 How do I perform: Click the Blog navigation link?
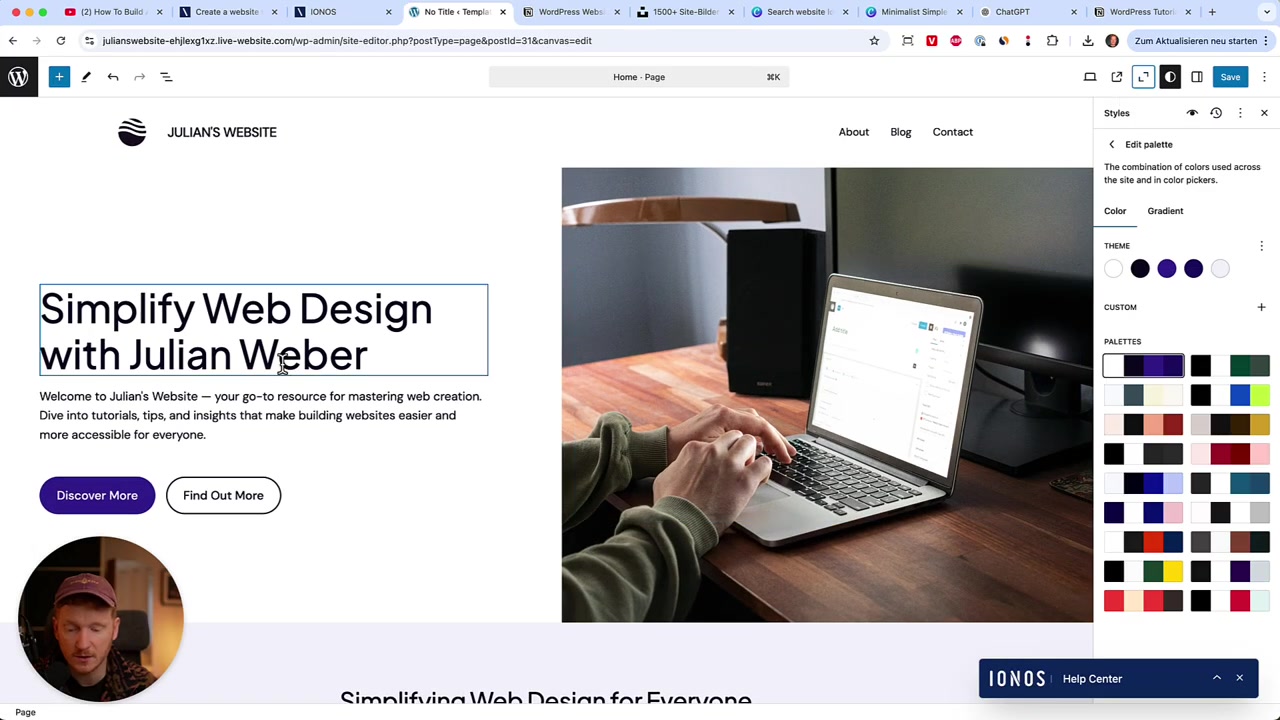(x=901, y=132)
